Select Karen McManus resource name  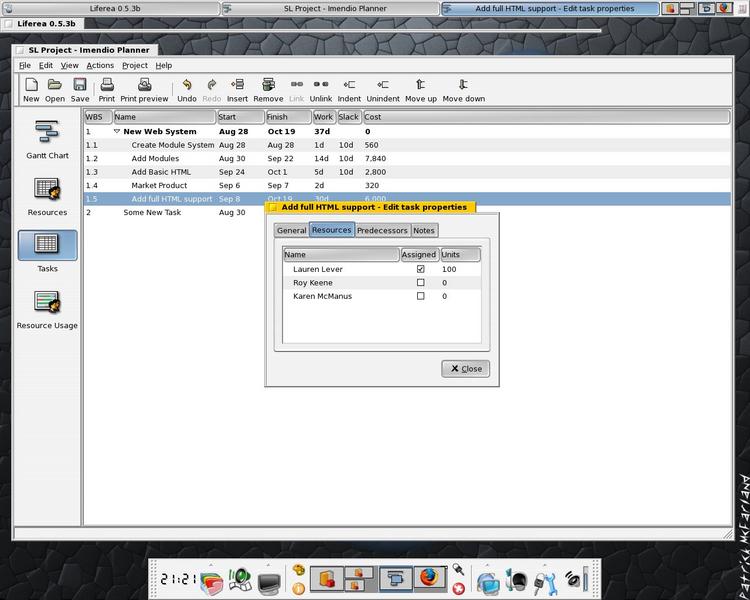pyautogui.click(x=322, y=296)
